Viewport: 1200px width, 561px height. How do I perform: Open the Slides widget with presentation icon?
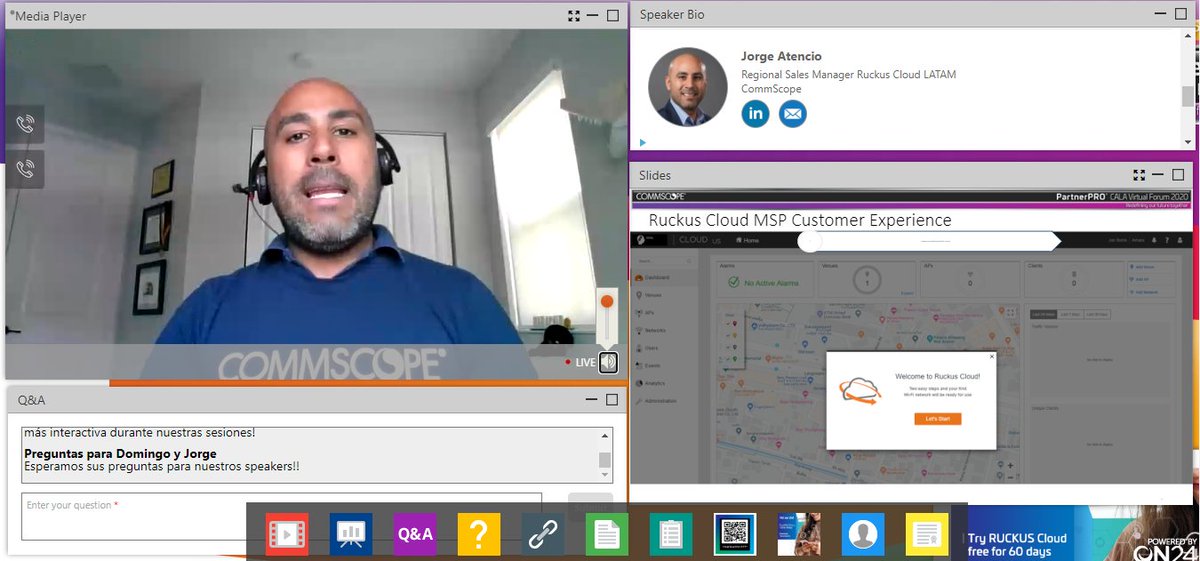point(351,535)
